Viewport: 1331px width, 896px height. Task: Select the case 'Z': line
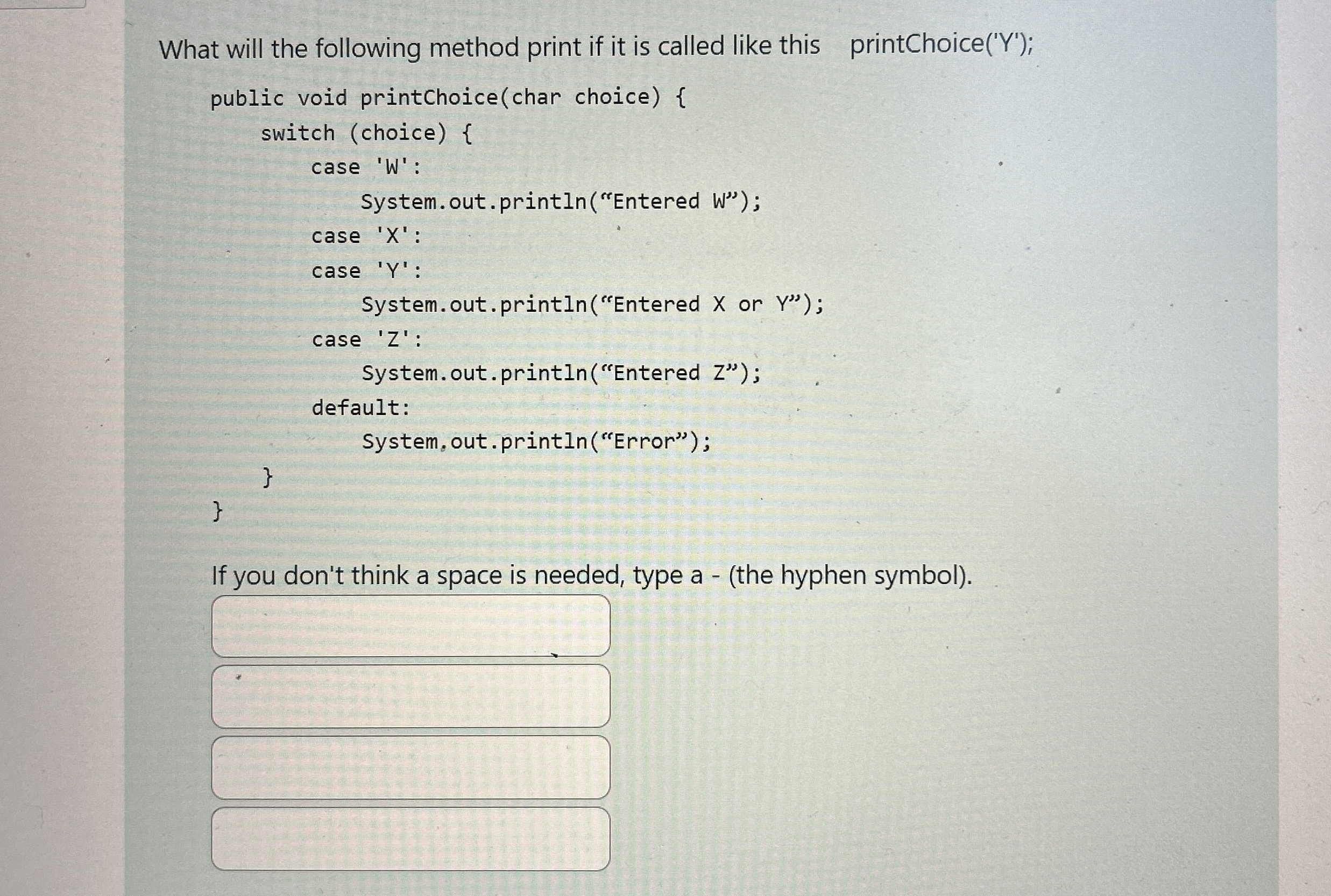click(x=366, y=340)
